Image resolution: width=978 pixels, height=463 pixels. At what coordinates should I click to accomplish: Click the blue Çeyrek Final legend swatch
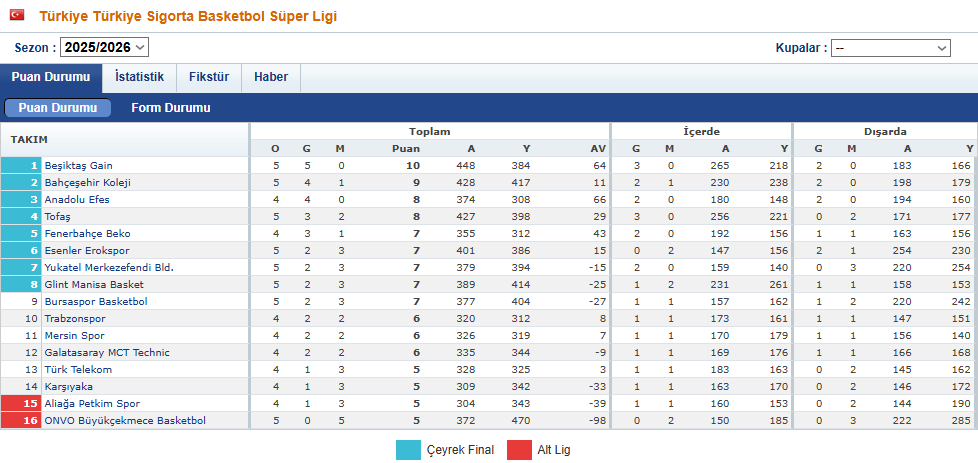pos(409,450)
